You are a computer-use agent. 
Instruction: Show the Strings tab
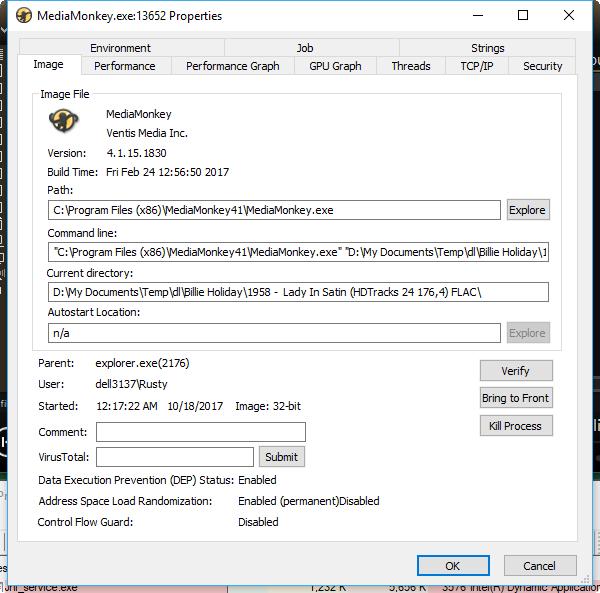click(488, 48)
